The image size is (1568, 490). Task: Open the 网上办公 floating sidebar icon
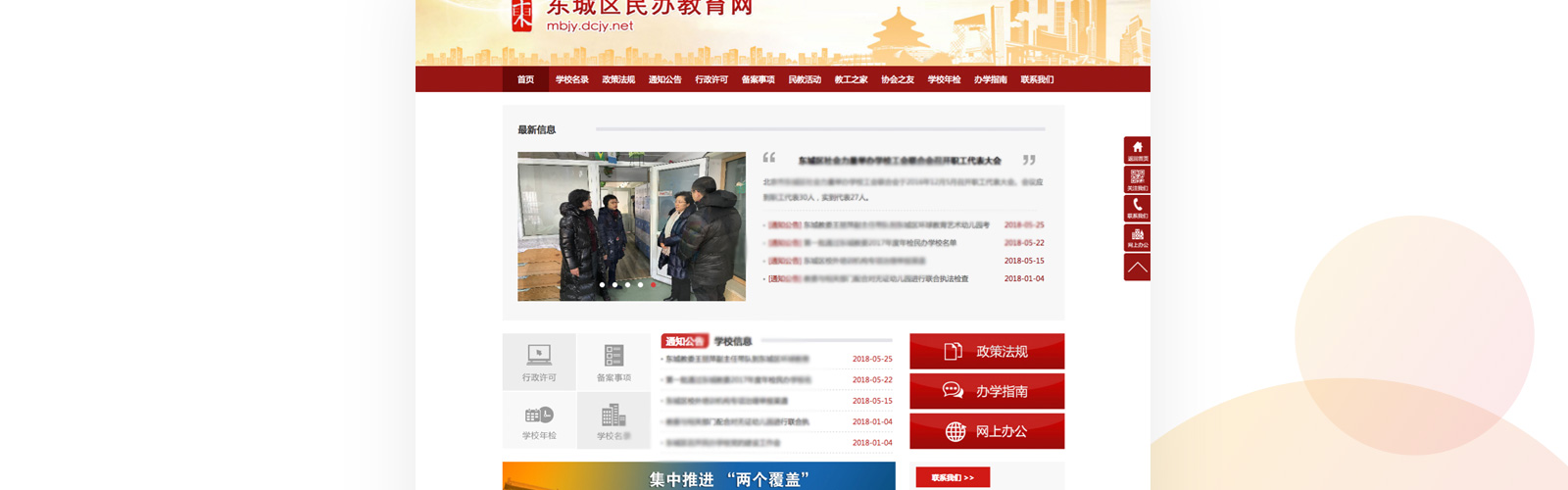(1137, 237)
